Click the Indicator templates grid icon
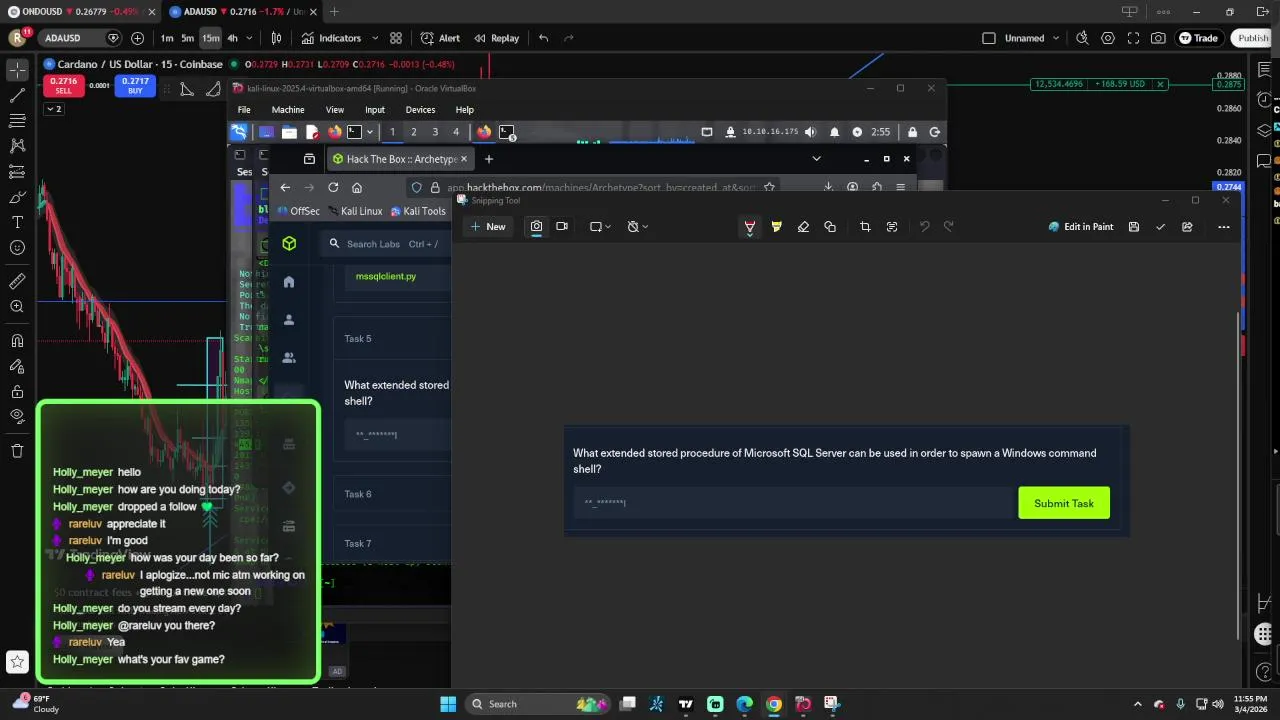This screenshot has width=1280, height=720. (x=396, y=38)
